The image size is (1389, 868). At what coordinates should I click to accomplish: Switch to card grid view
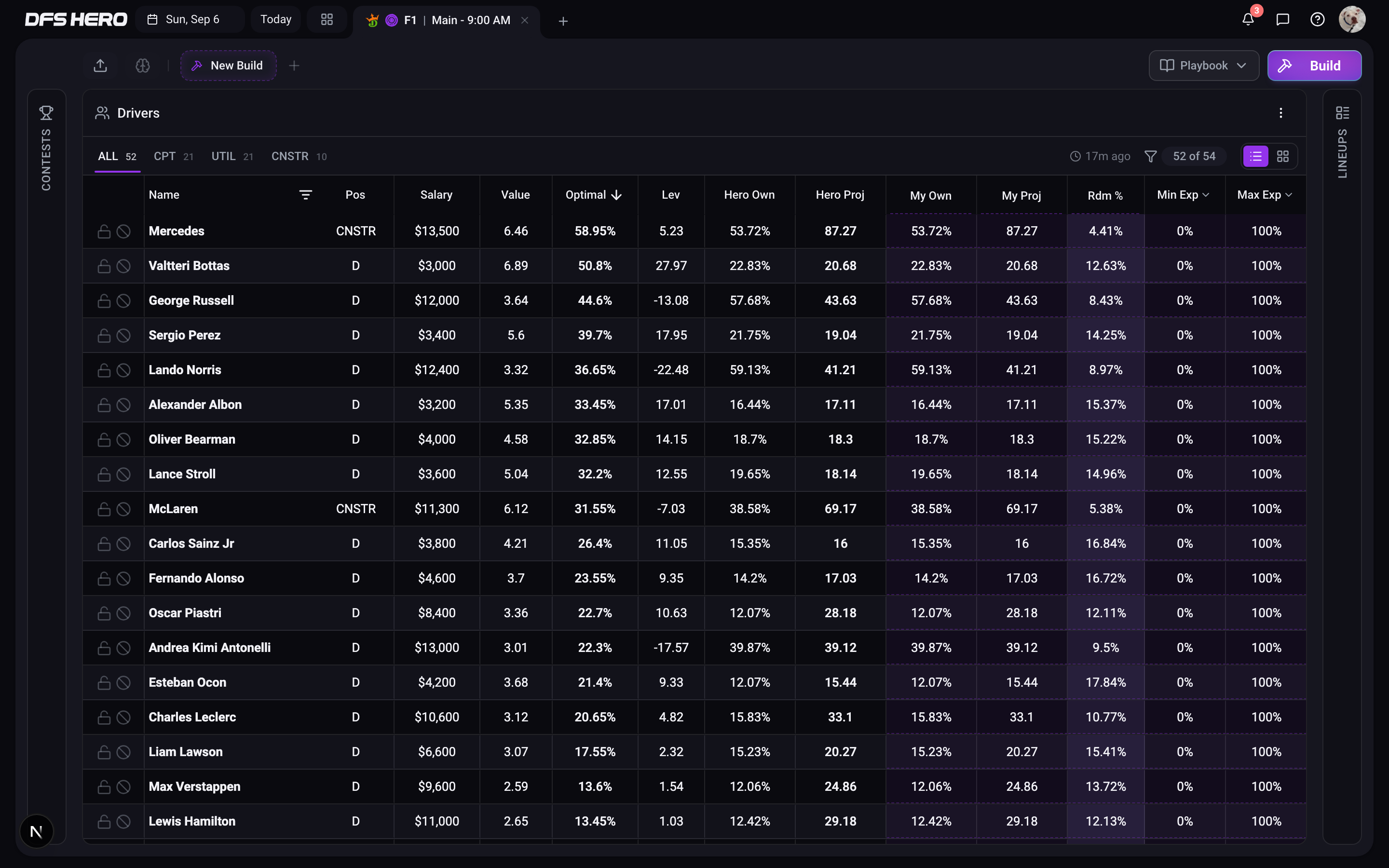click(x=1283, y=156)
